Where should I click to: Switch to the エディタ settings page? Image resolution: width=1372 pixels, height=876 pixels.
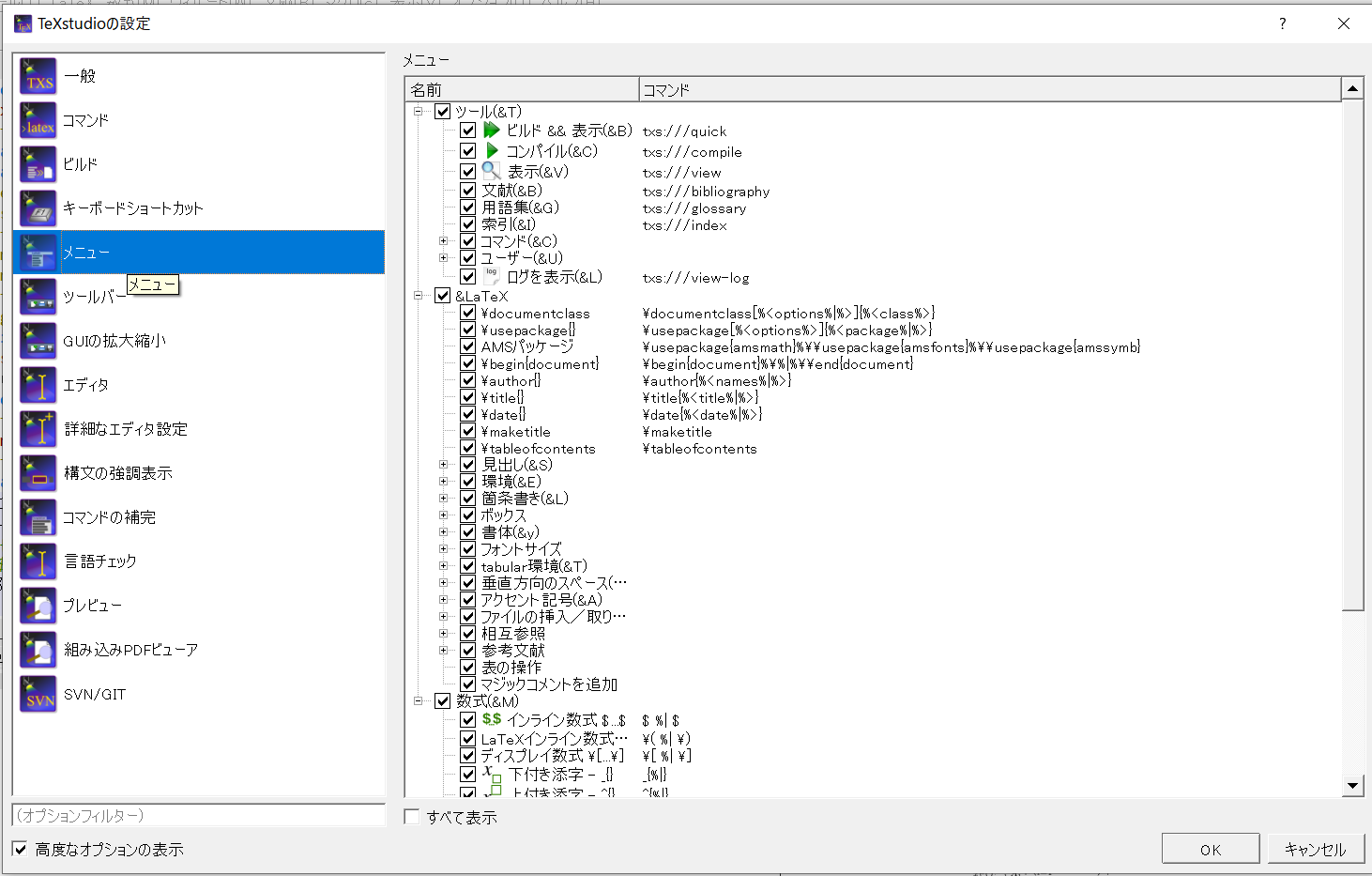199,385
